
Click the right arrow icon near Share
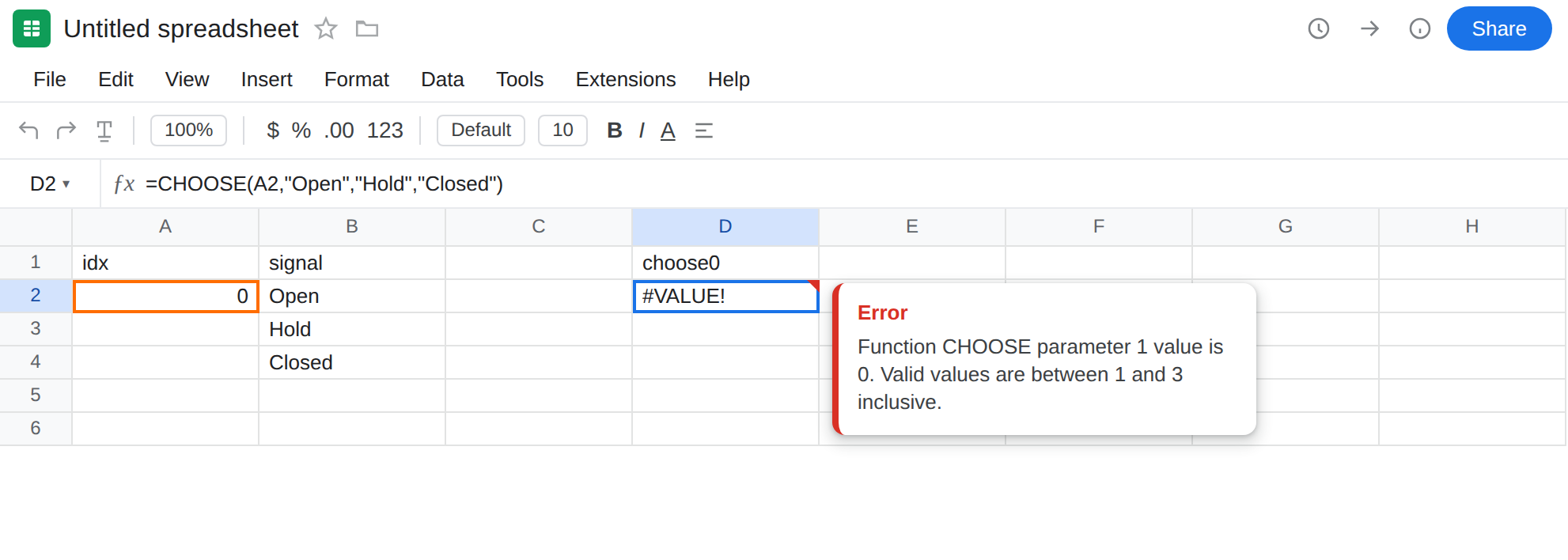tap(1369, 28)
